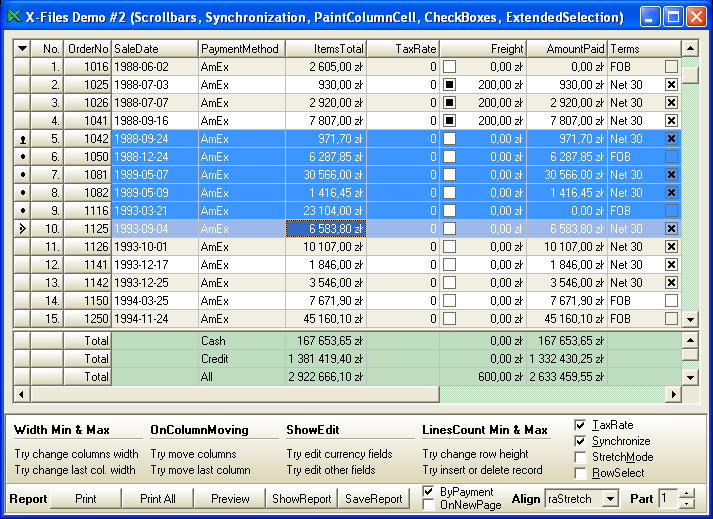
Task: Click the grid corner triangle menu indicator
Action: point(23,49)
